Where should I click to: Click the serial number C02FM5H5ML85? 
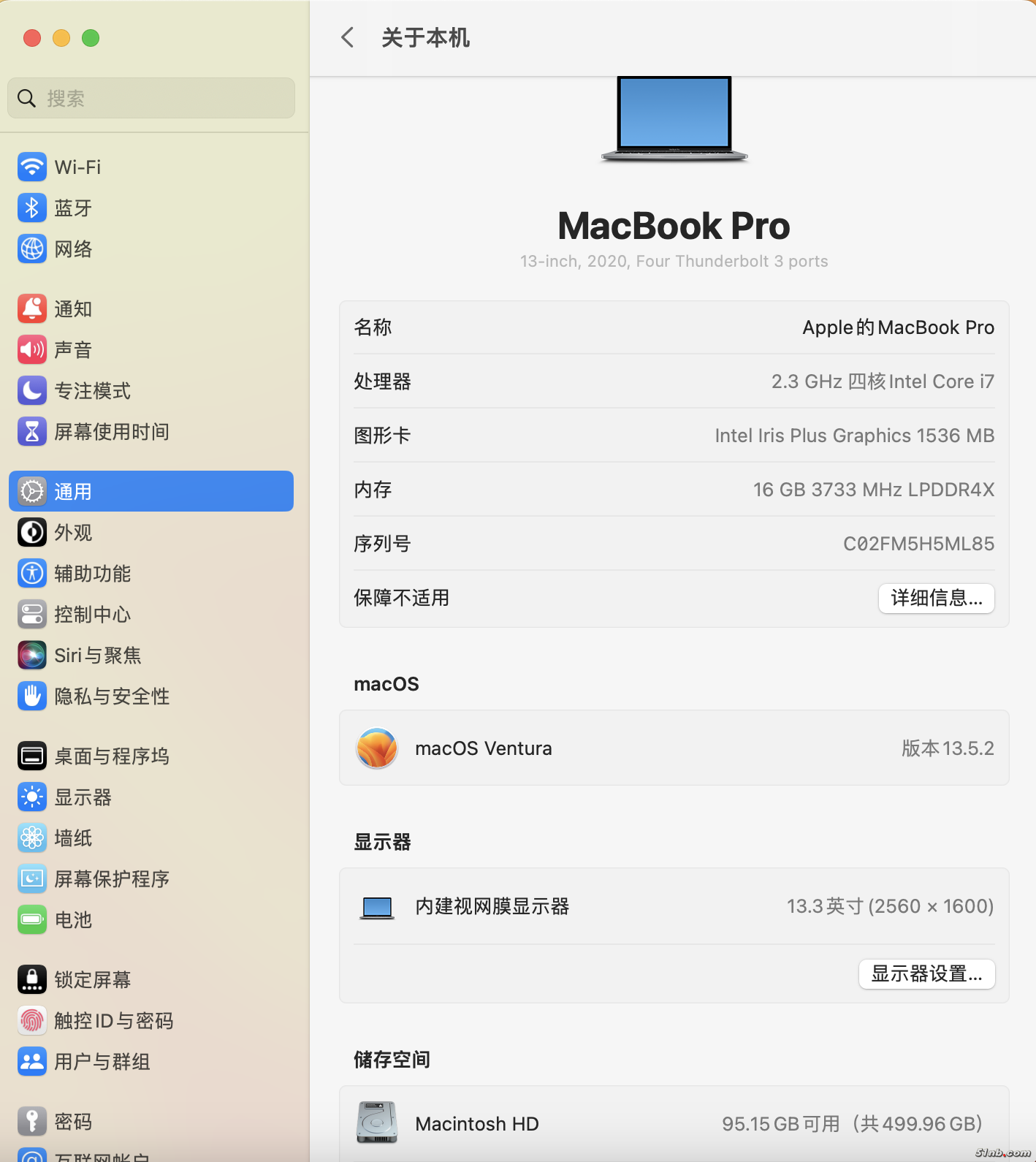[x=919, y=544]
